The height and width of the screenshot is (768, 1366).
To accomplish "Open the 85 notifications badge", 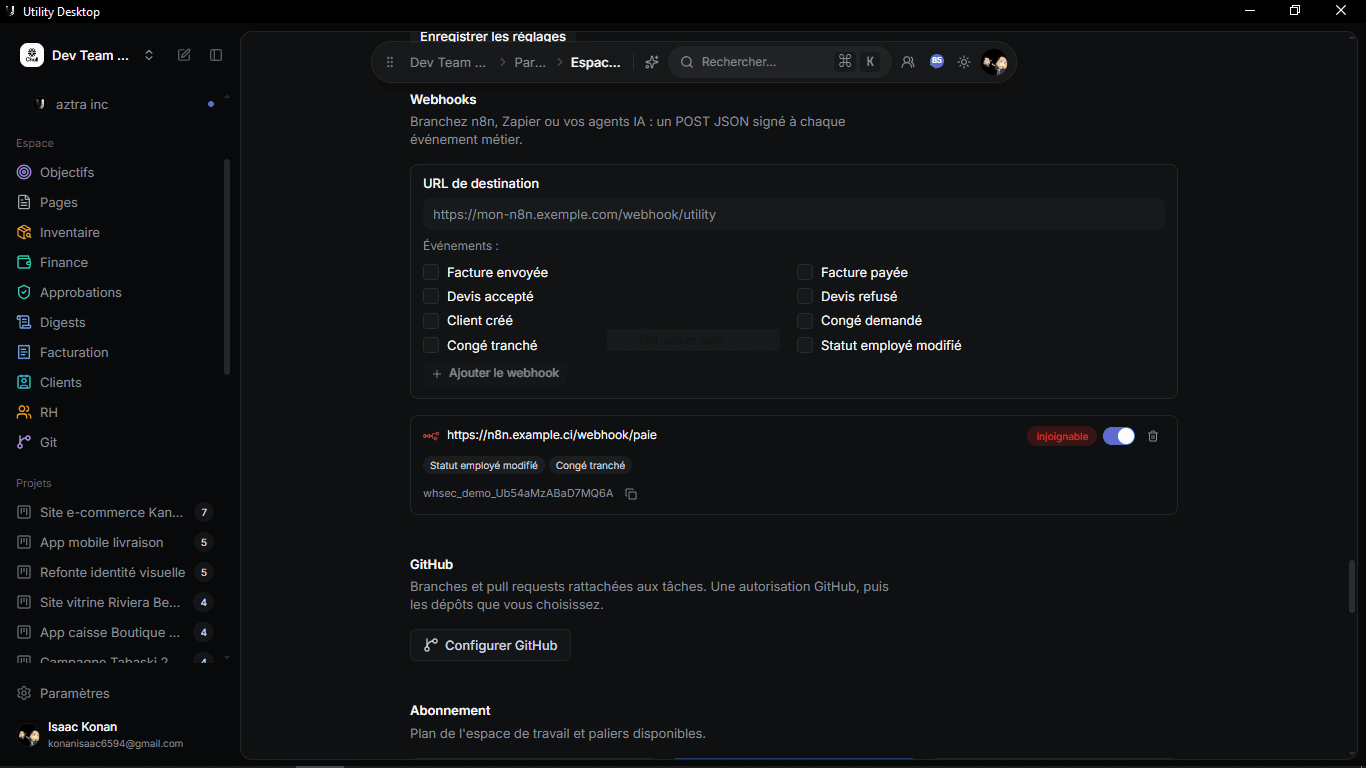I will [937, 61].
